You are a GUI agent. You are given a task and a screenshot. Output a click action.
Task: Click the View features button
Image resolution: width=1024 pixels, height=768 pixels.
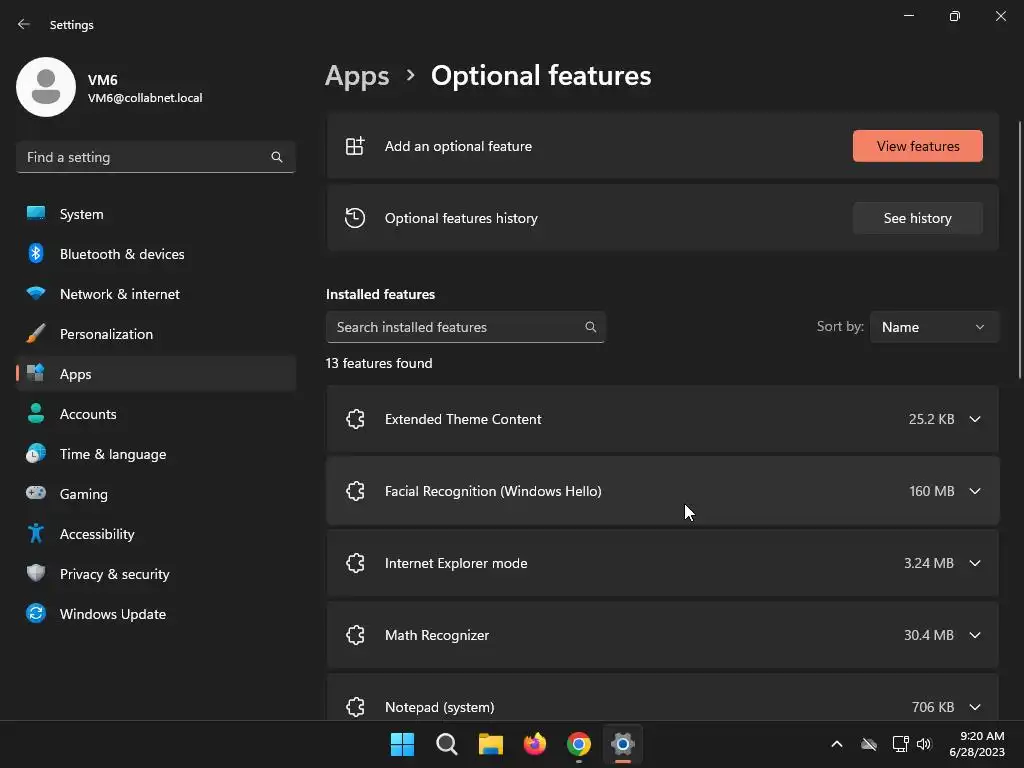917,146
